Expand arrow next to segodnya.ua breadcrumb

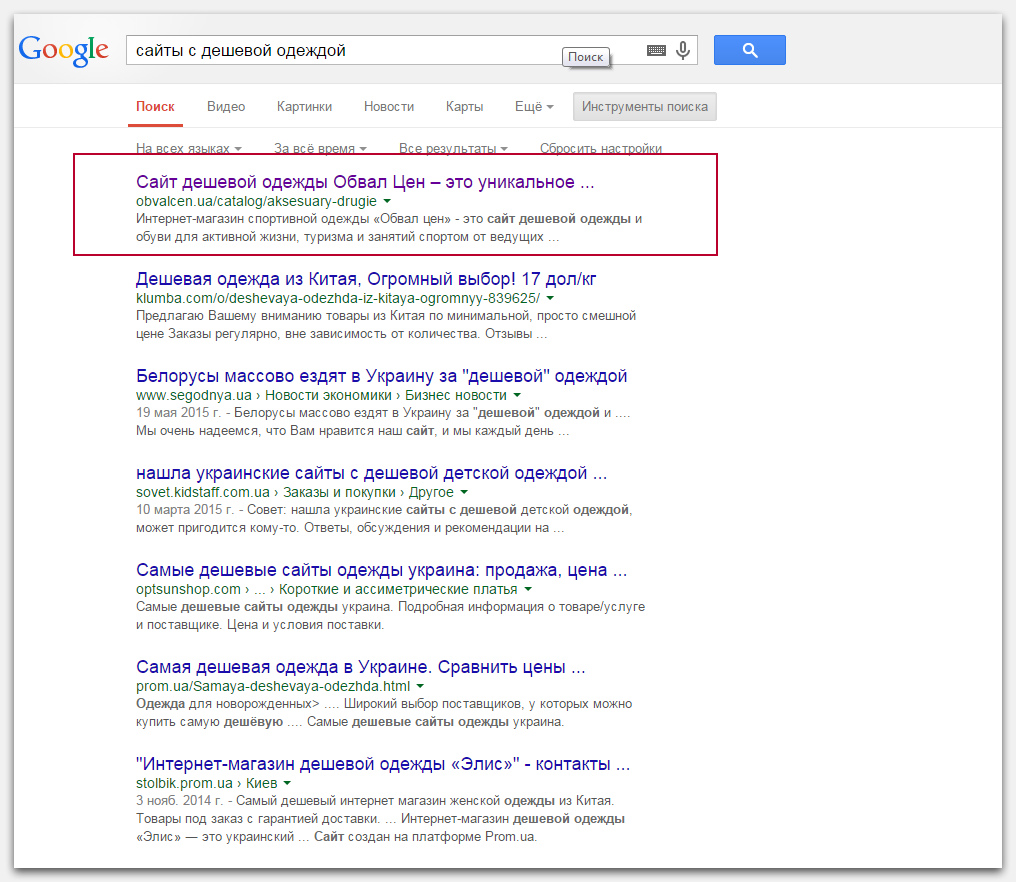coord(517,395)
